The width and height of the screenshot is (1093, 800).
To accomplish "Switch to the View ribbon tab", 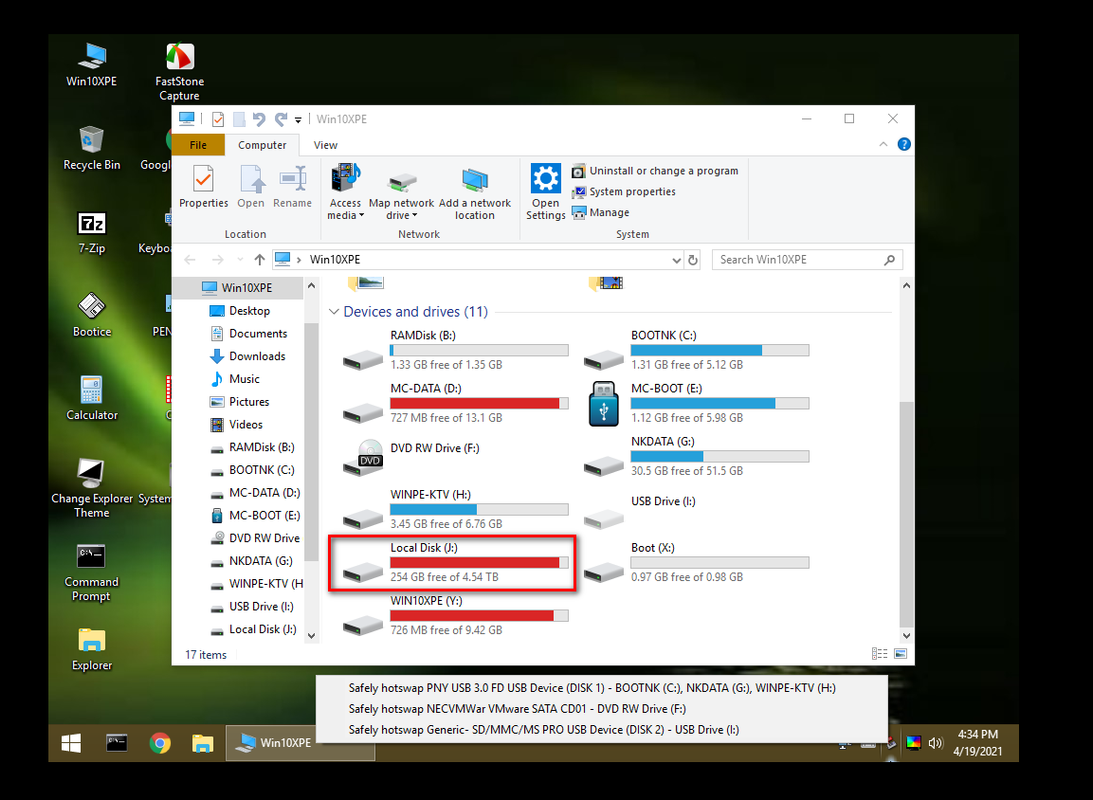I will coord(326,145).
